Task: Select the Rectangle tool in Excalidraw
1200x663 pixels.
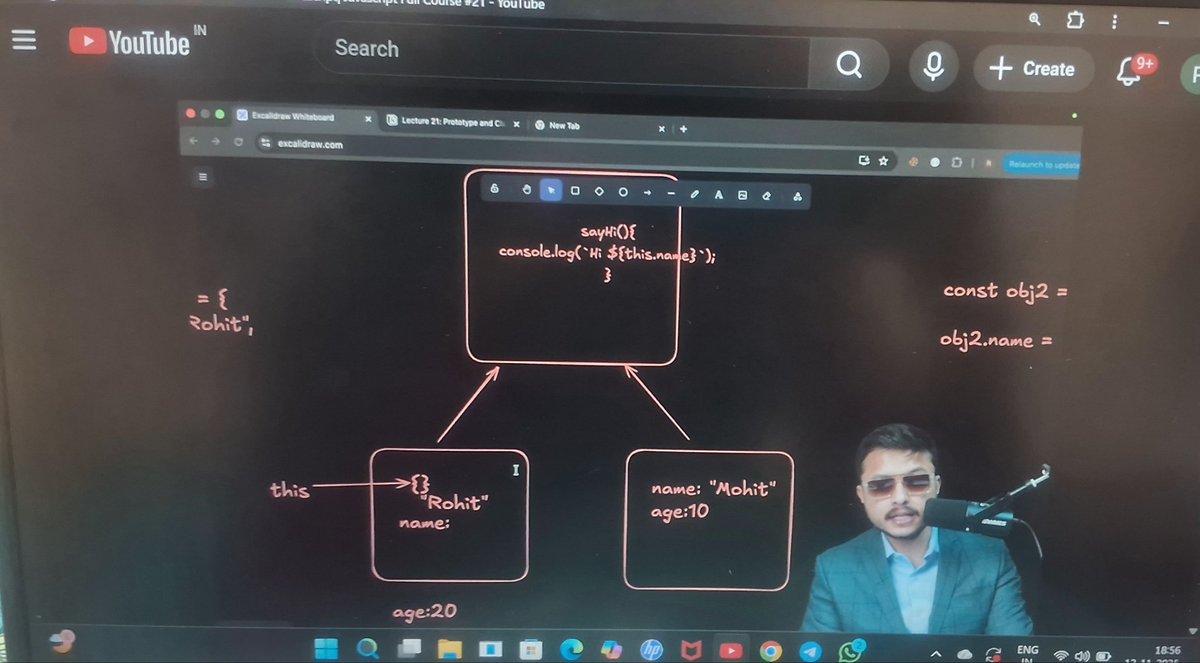Action: point(574,191)
